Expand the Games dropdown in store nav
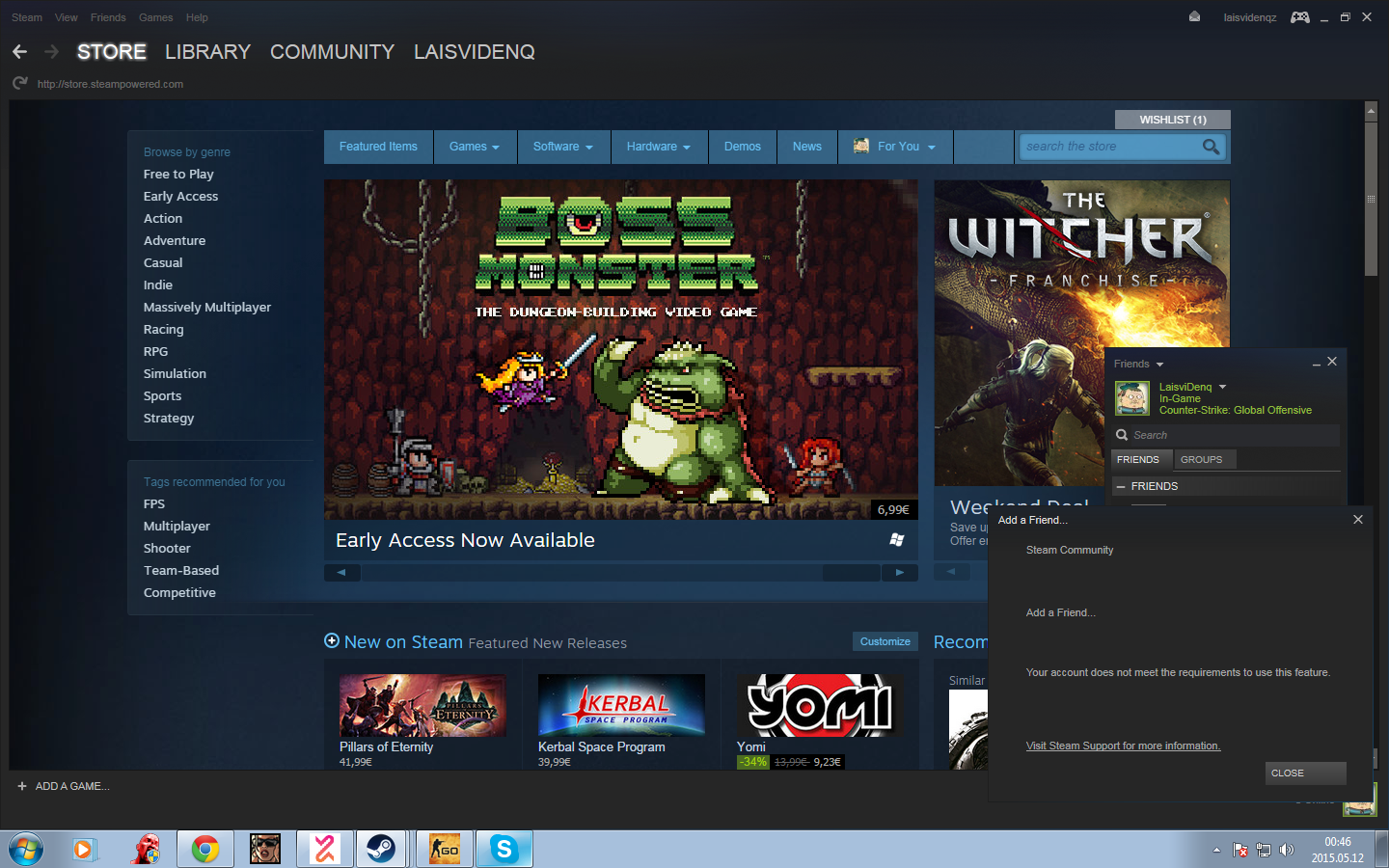The height and width of the screenshot is (868, 1389). pos(475,147)
